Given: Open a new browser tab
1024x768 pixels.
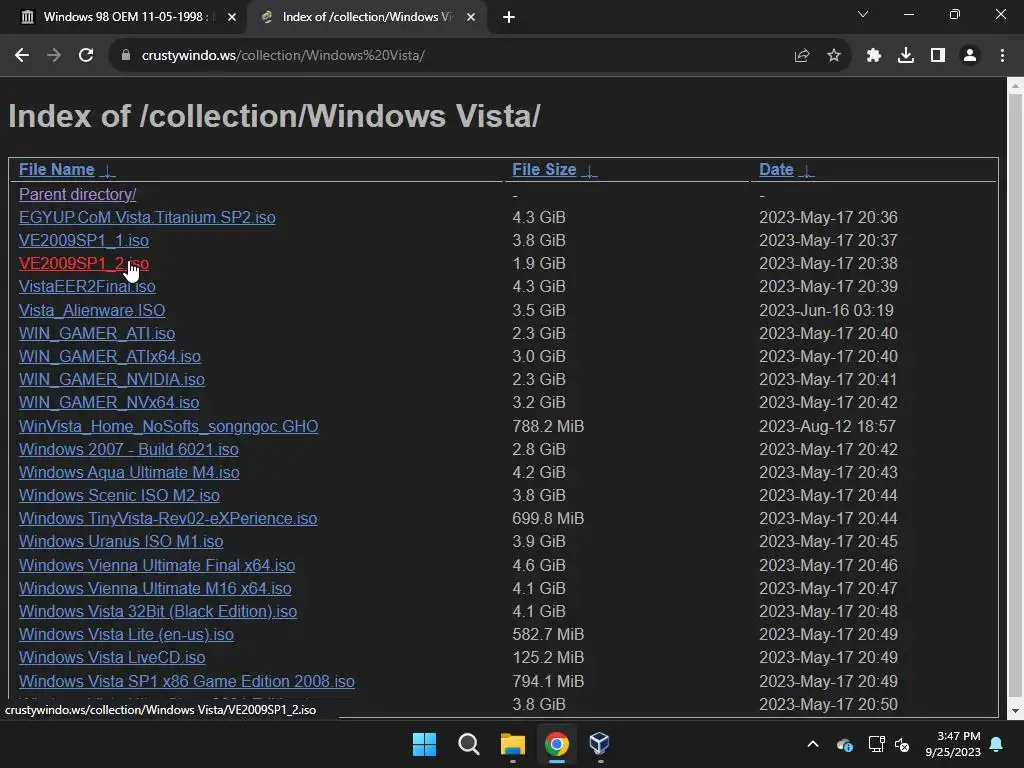Looking at the screenshot, I should (509, 18).
